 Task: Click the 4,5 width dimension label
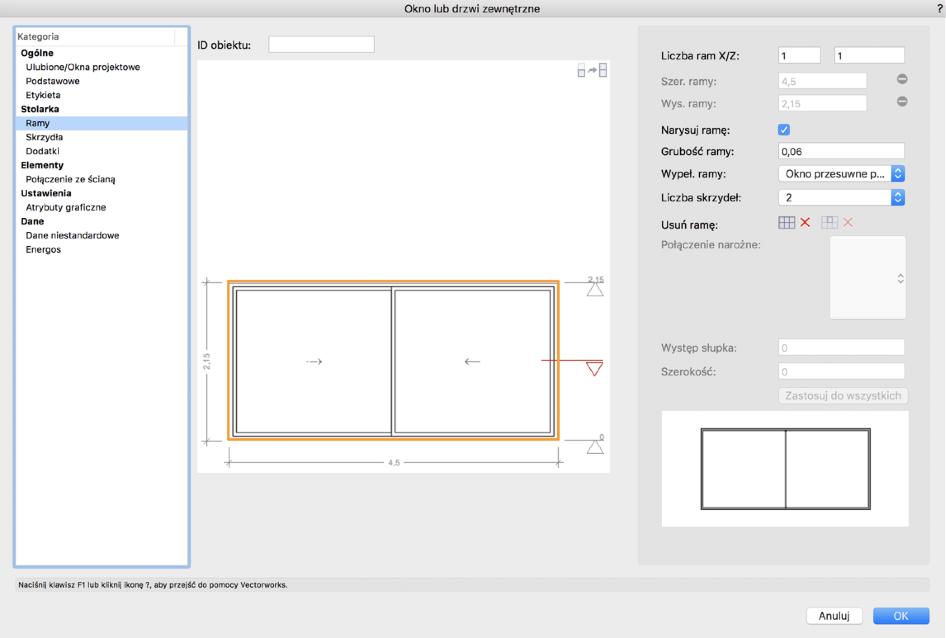(x=393, y=463)
